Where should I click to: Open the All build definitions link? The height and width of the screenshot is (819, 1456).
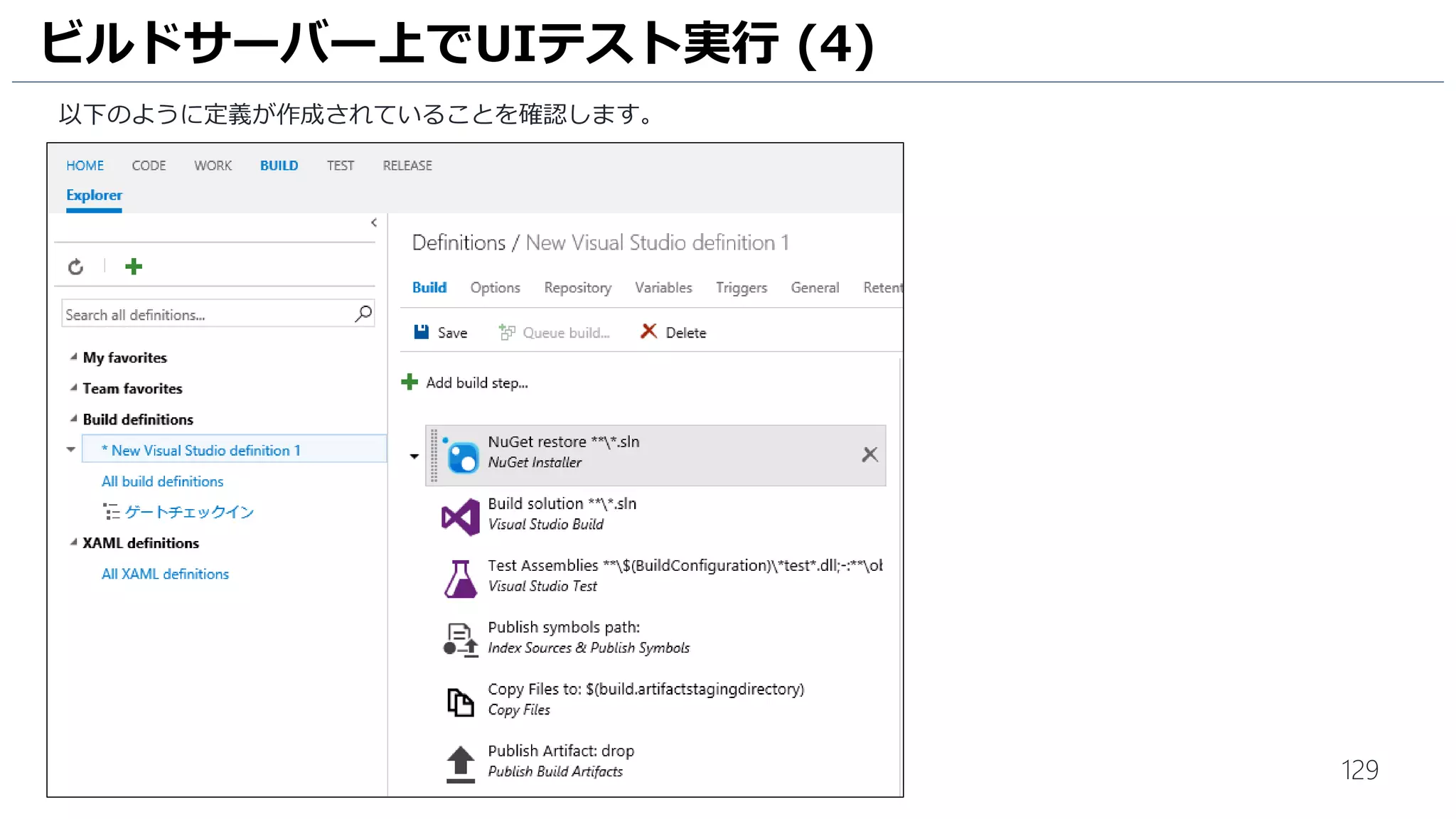pos(162,481)
